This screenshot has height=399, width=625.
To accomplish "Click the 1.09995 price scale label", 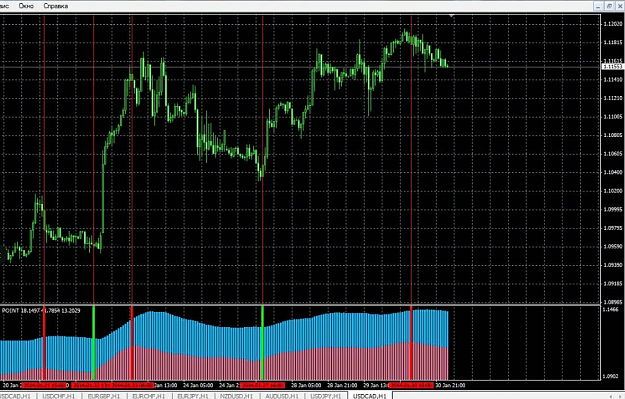I will tap(613, 209).
